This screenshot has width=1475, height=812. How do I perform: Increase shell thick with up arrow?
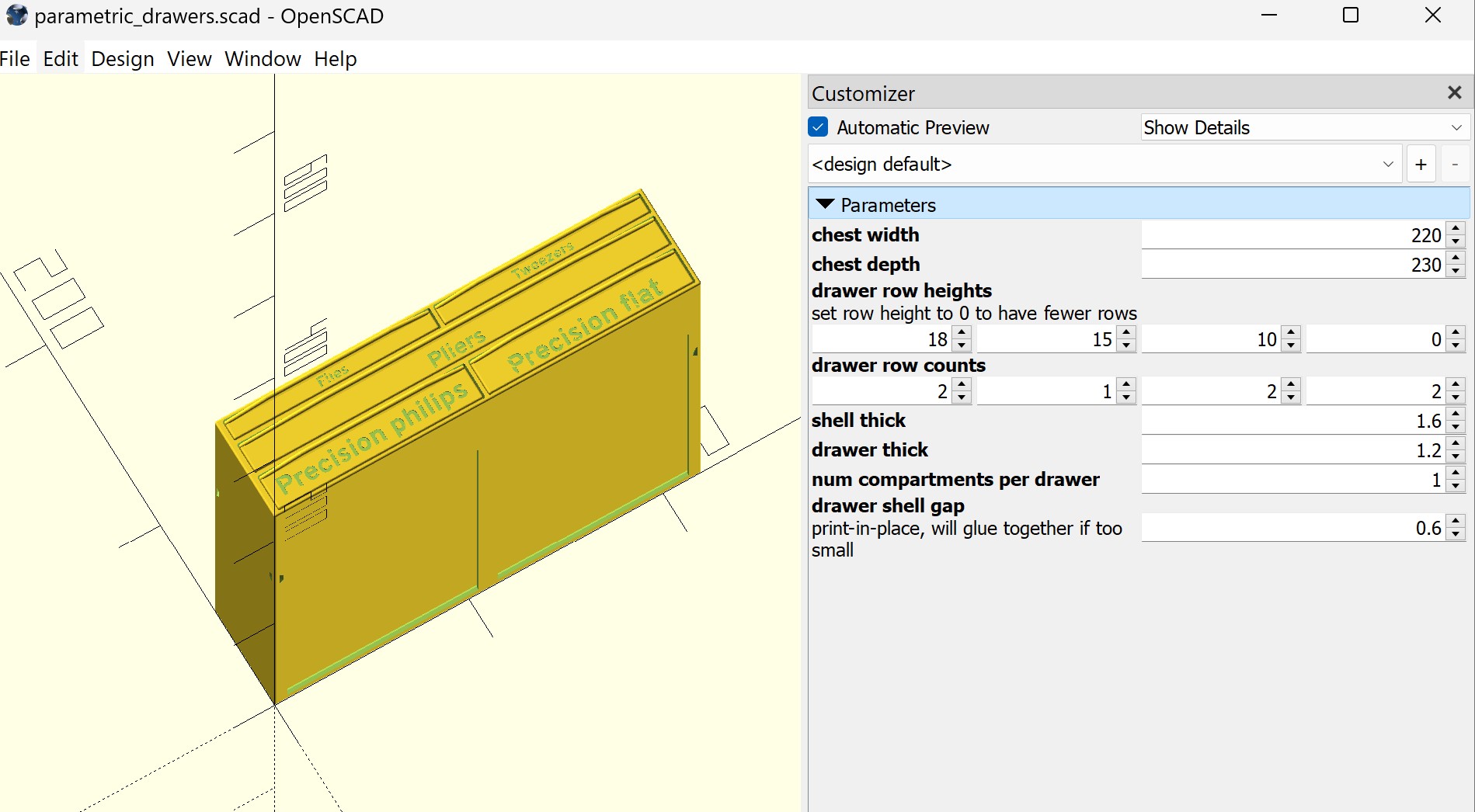[x=1456, y=414]
